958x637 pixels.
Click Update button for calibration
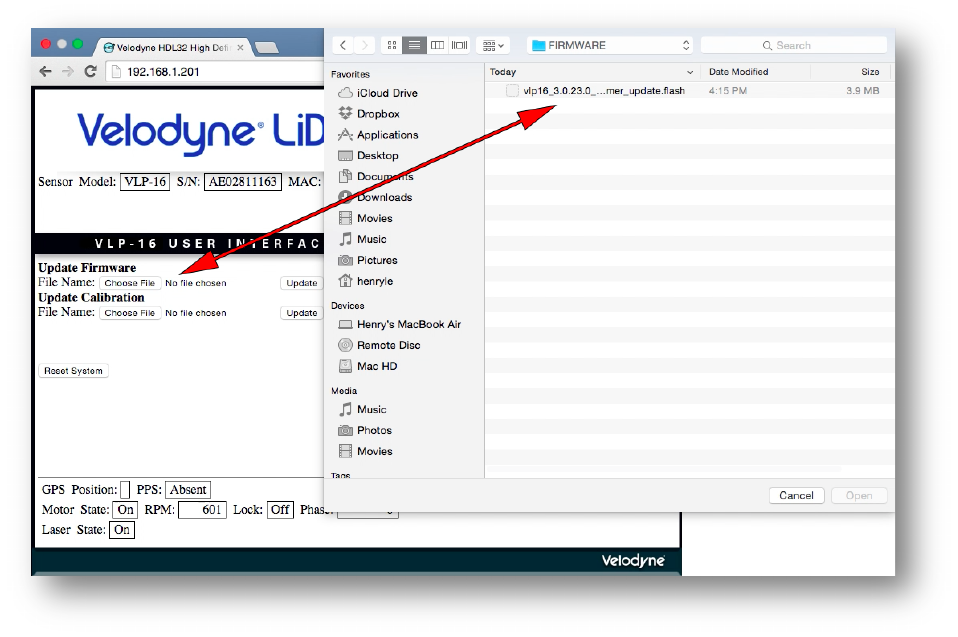pos(302,313)
